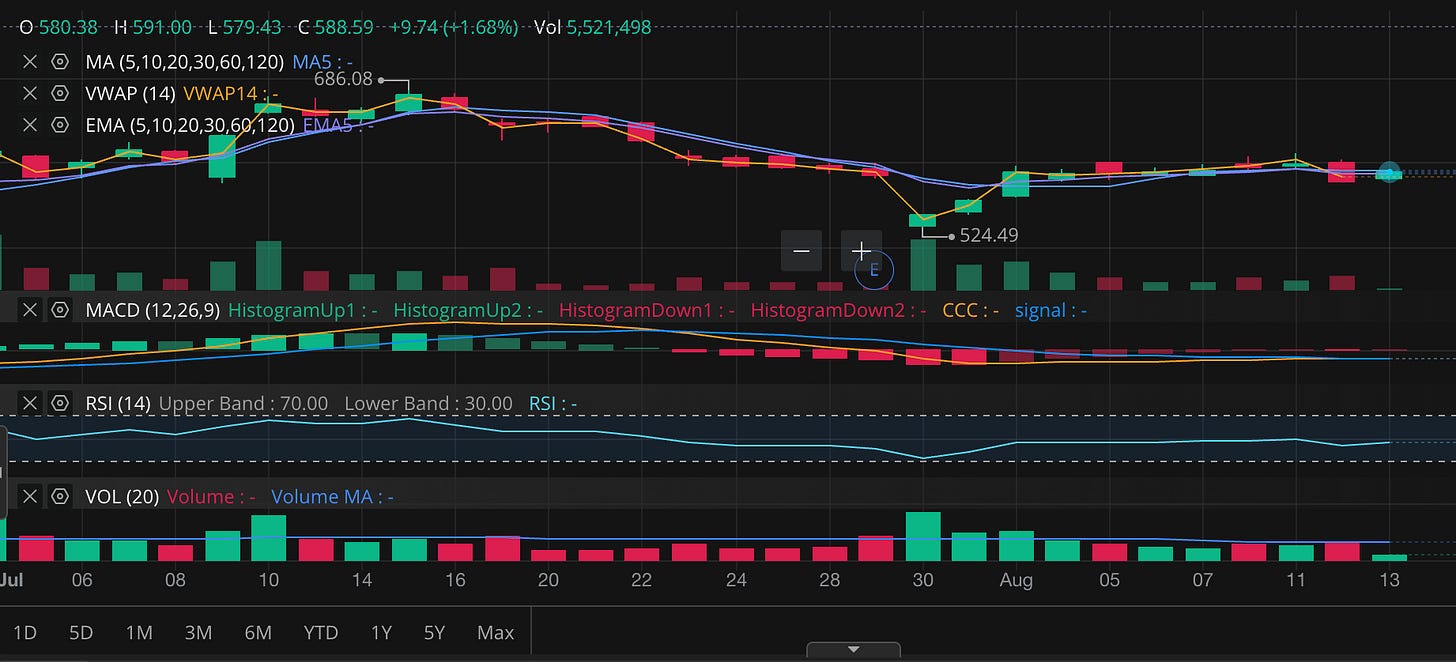Select the 5D time range
The image size is (1456, 662).
81,632
